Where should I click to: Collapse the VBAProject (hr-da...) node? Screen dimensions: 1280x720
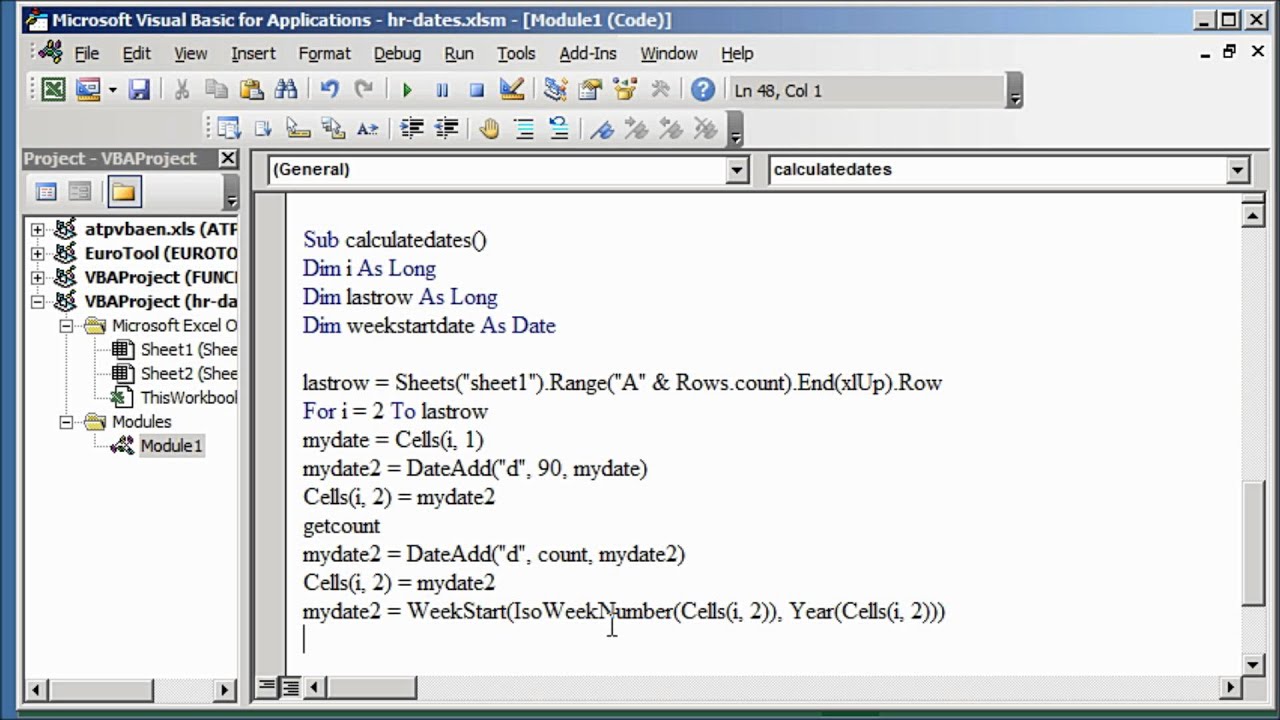(x=38, y=301)
